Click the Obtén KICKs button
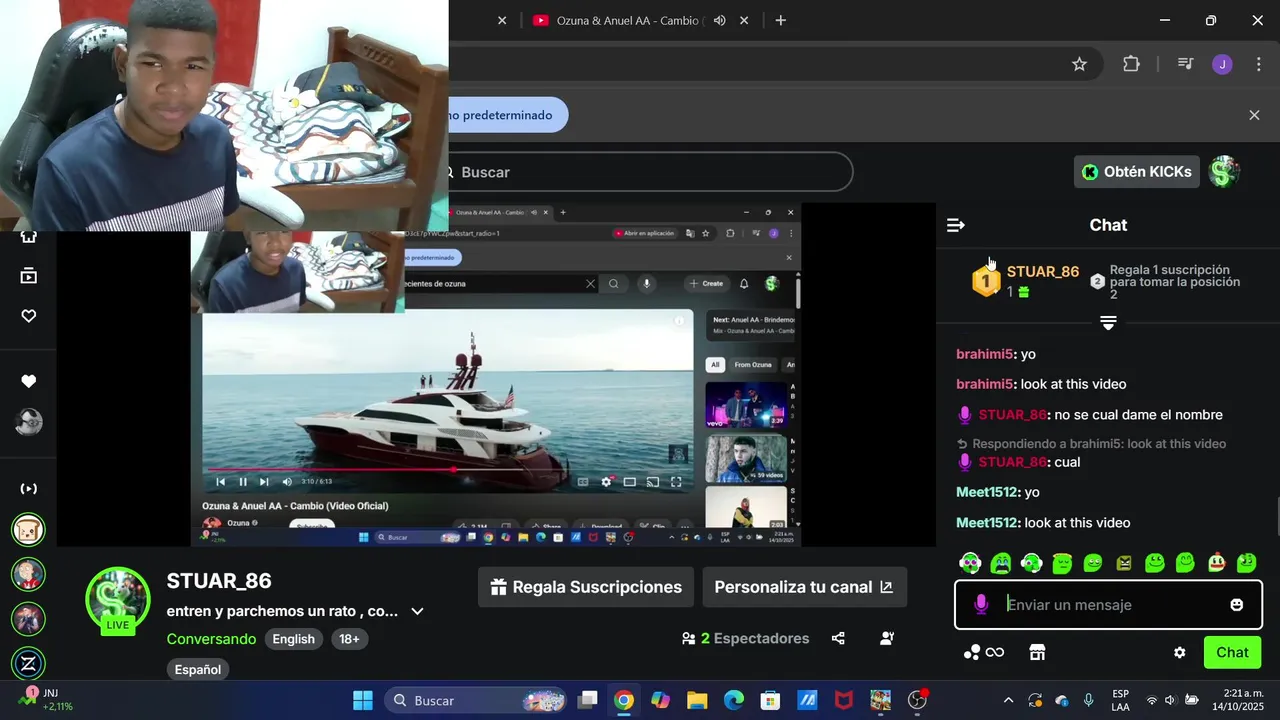 pyautogui.click(x=1137, y=172)
